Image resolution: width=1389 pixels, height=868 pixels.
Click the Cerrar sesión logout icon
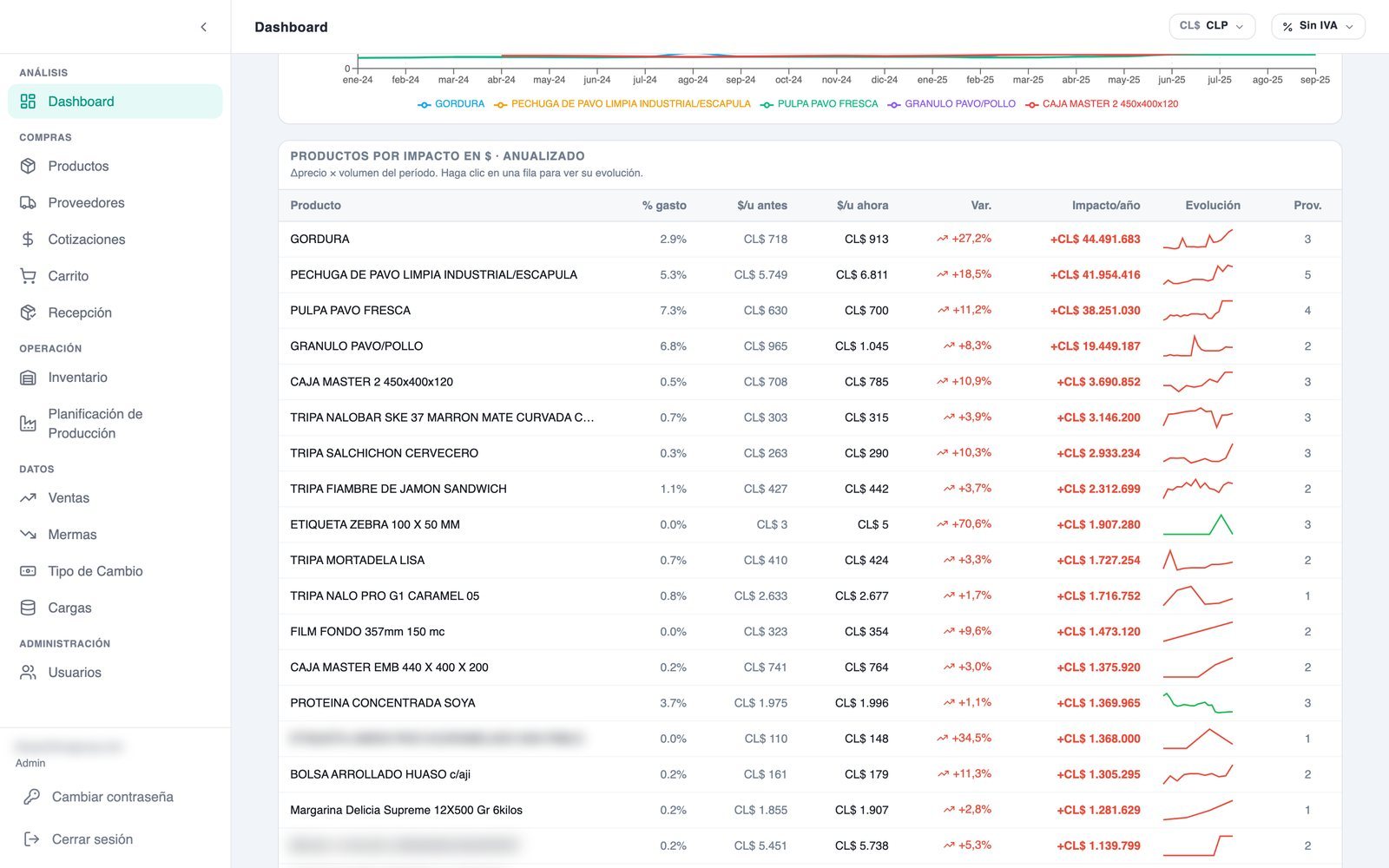[31, 839]
